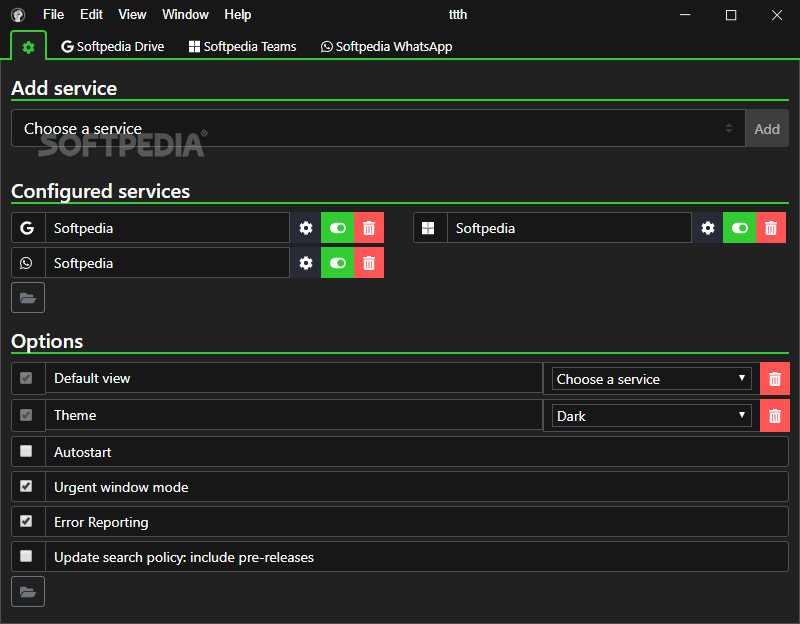The width and height of the screenshot is (800, 624).
Task: Open Default view Choose a service dropdown
Action: 652,379
